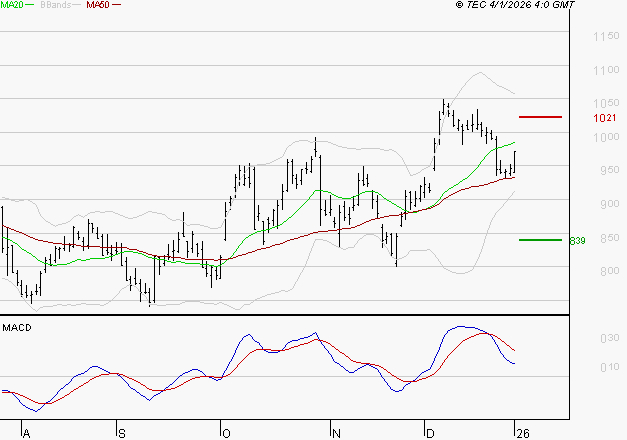
Task: Select the MA60 legend label
Action: 98,5
